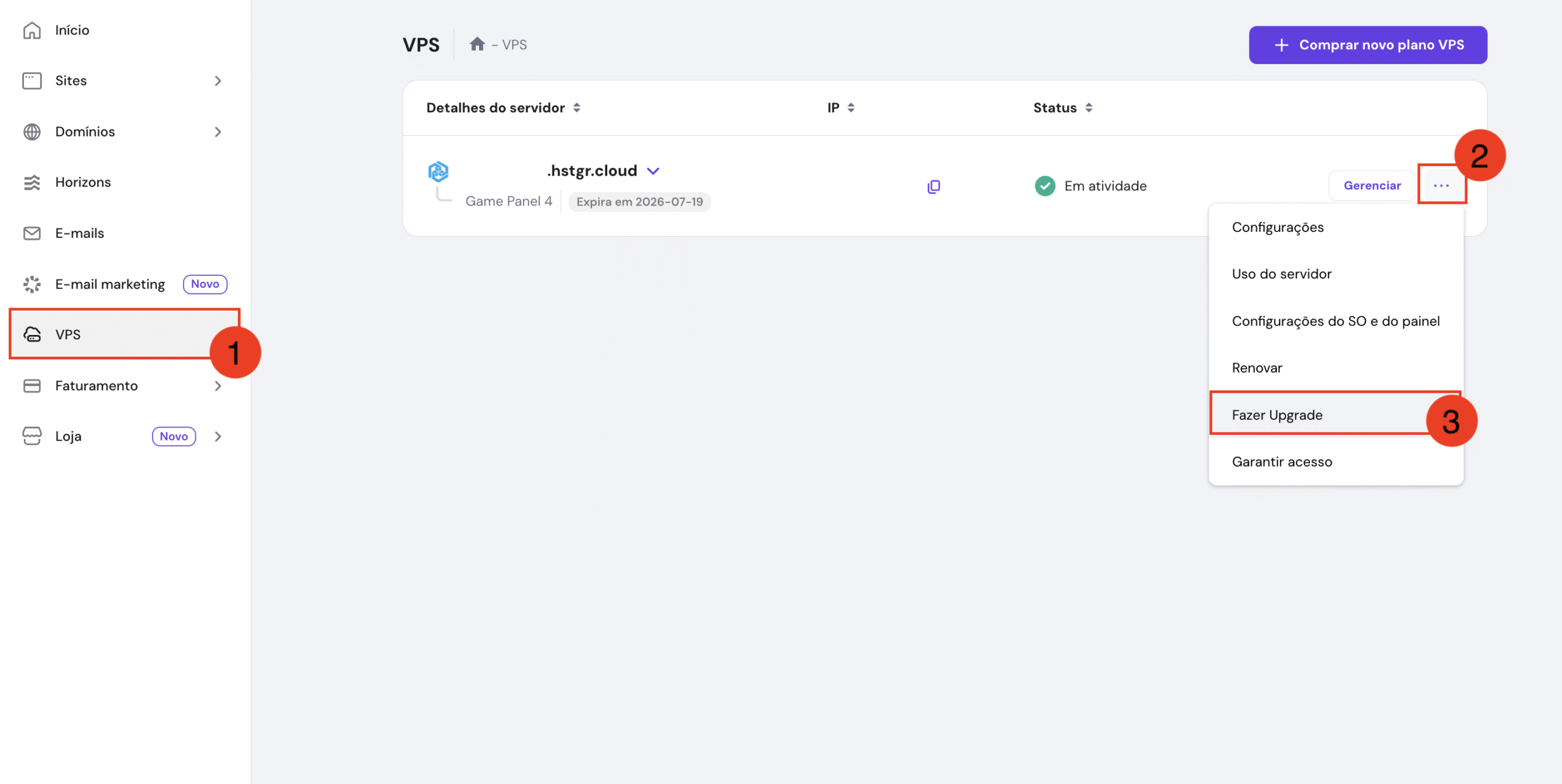
Task: Click the Horizons waves icon
Action: coord(32,182)
